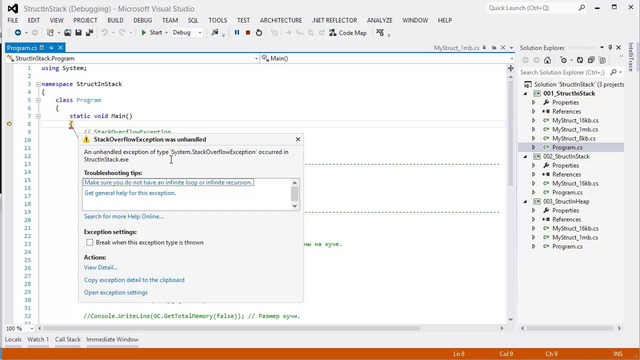Click the editor horizontal scrollbar
This screenshot has height=360, width=640.
tap(231, 328)
